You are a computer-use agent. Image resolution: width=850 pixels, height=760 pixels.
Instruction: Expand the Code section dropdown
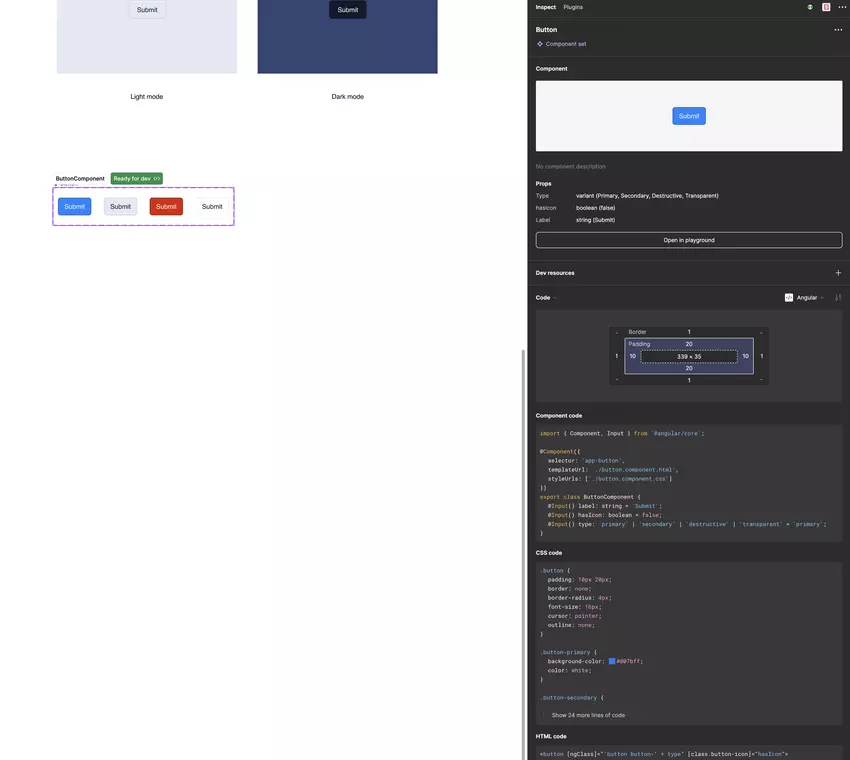[x=546, y=298]
